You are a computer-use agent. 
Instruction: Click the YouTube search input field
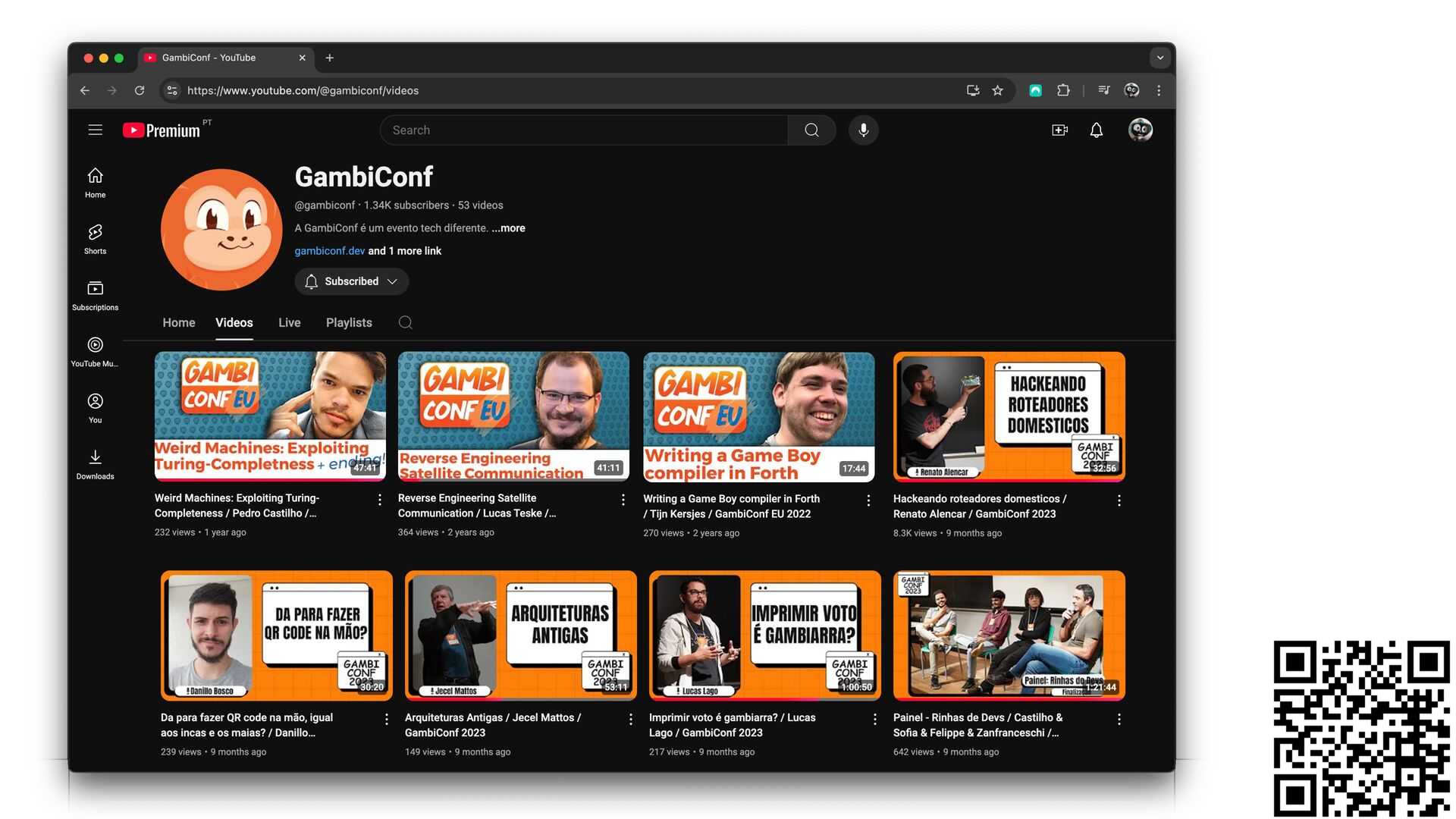pyautogui.click(x=584, y=130)
